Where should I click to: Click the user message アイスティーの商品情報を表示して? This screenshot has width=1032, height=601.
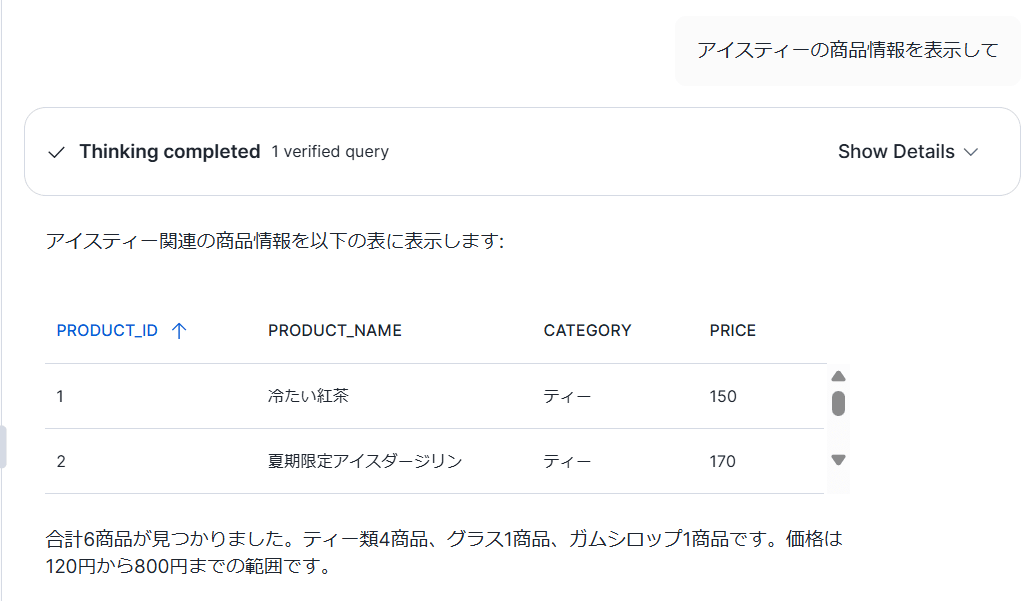coord(847,50)
